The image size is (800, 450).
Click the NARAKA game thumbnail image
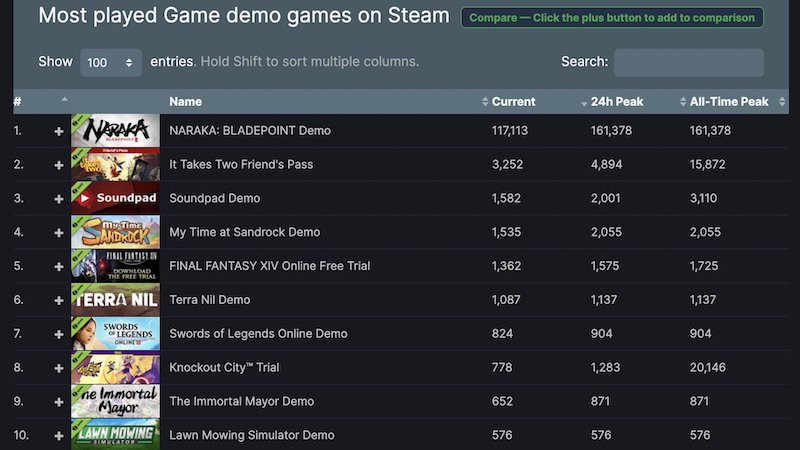tap(115, 131)
